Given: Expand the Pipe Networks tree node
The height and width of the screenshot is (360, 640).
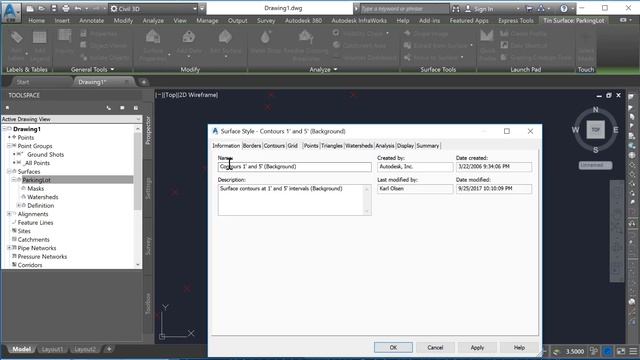Looking at the screenshot, I should (x=9, y=248).
